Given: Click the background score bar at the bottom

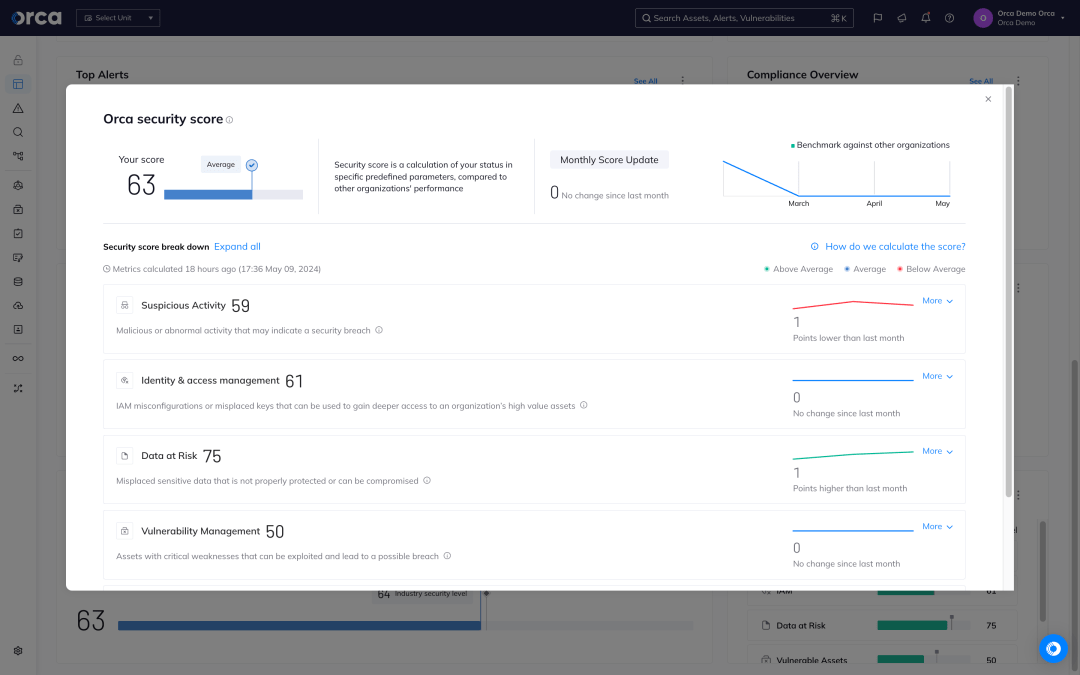Looking at the screenshot, I should click(x=405, y=625).
